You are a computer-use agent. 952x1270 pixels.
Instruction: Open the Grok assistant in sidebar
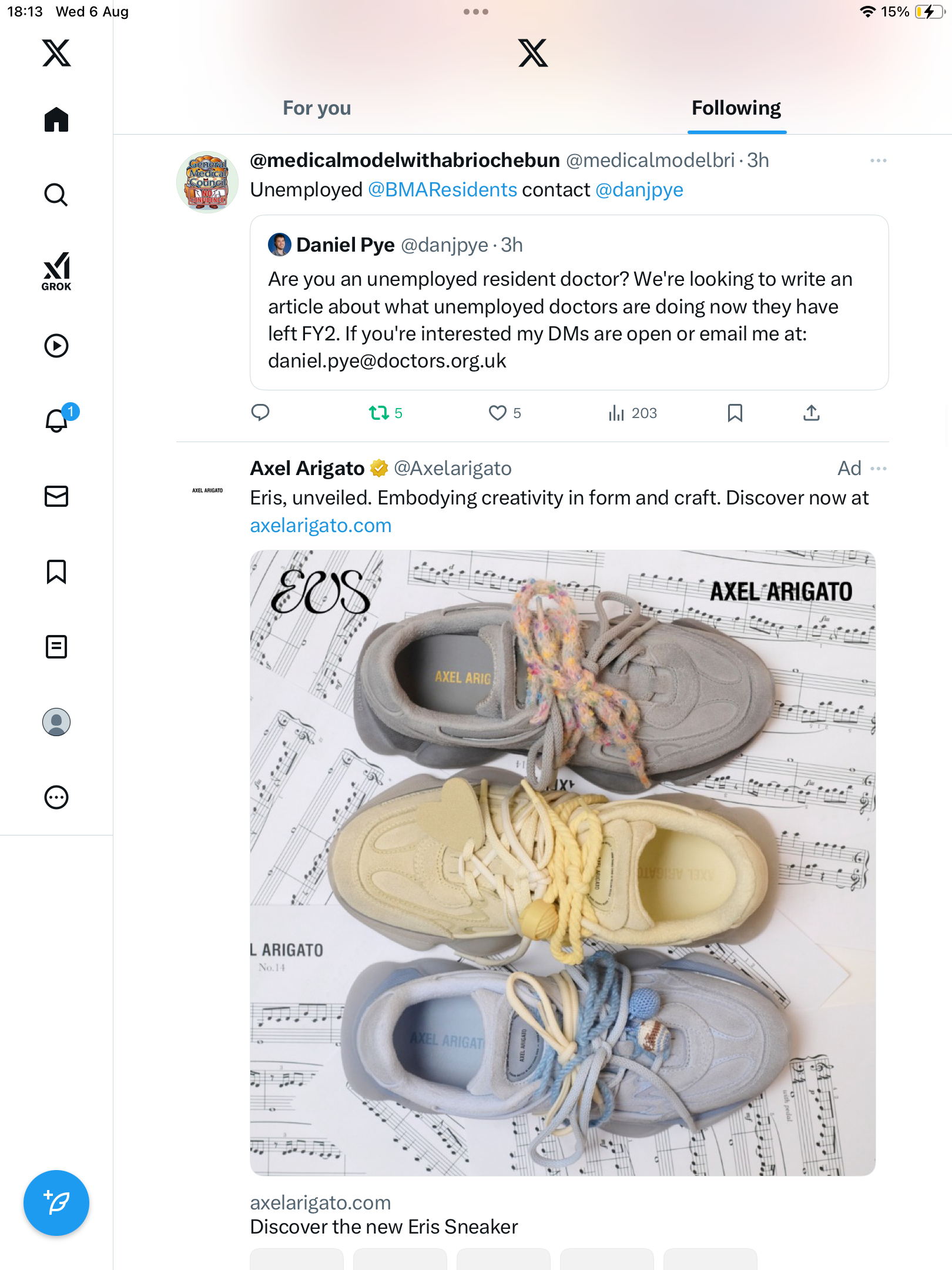[x=56, y=271]
